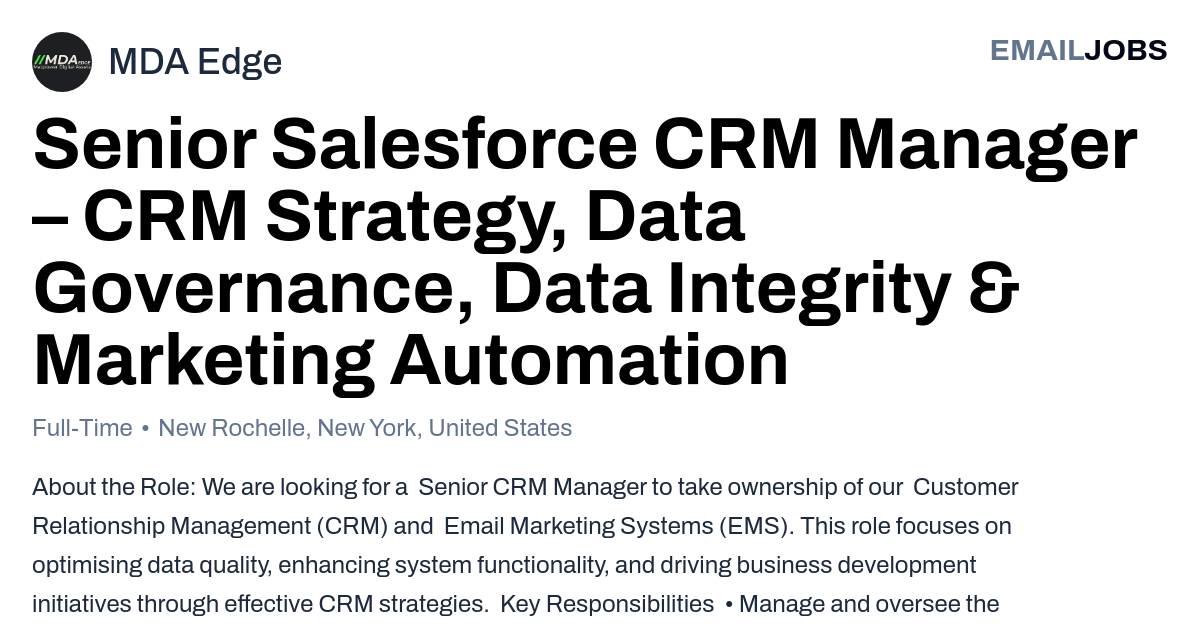Click the 'About the Role' text
1200x630 pixels.
point(114,487)
